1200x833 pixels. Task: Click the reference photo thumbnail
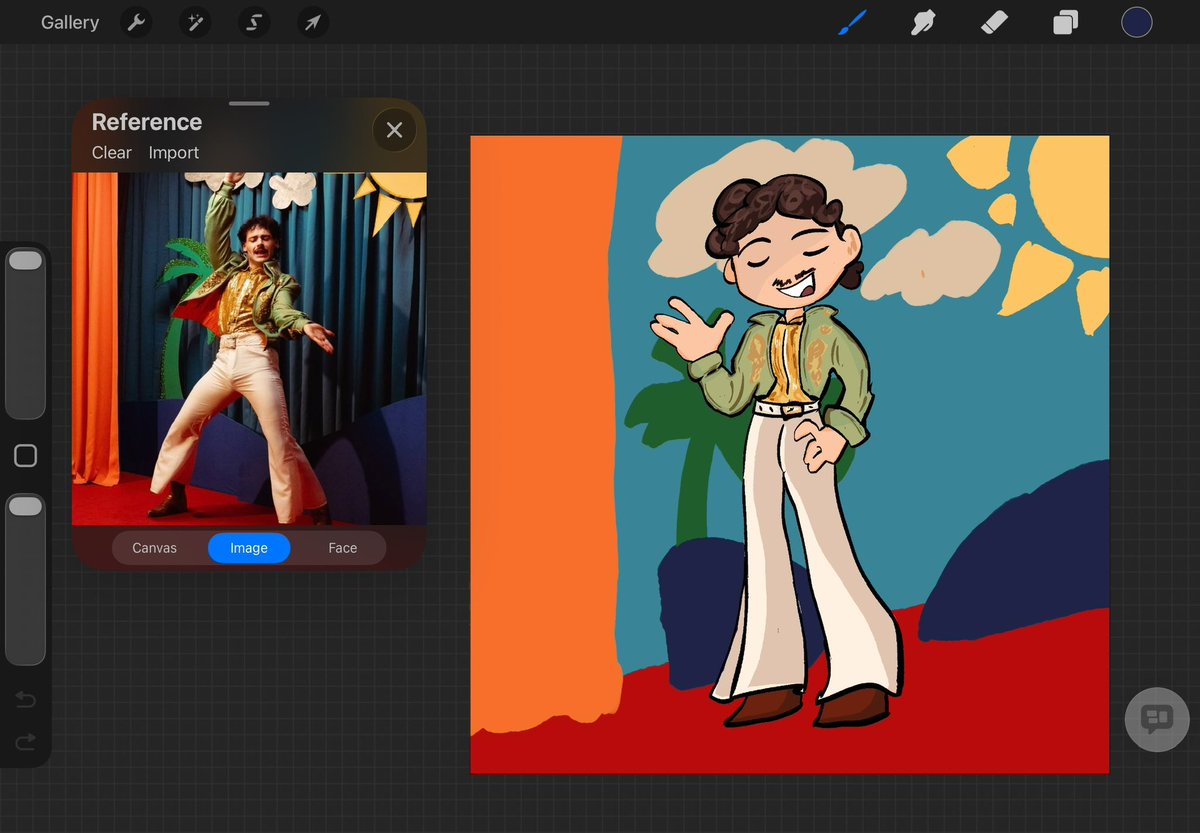click(249, 348)
